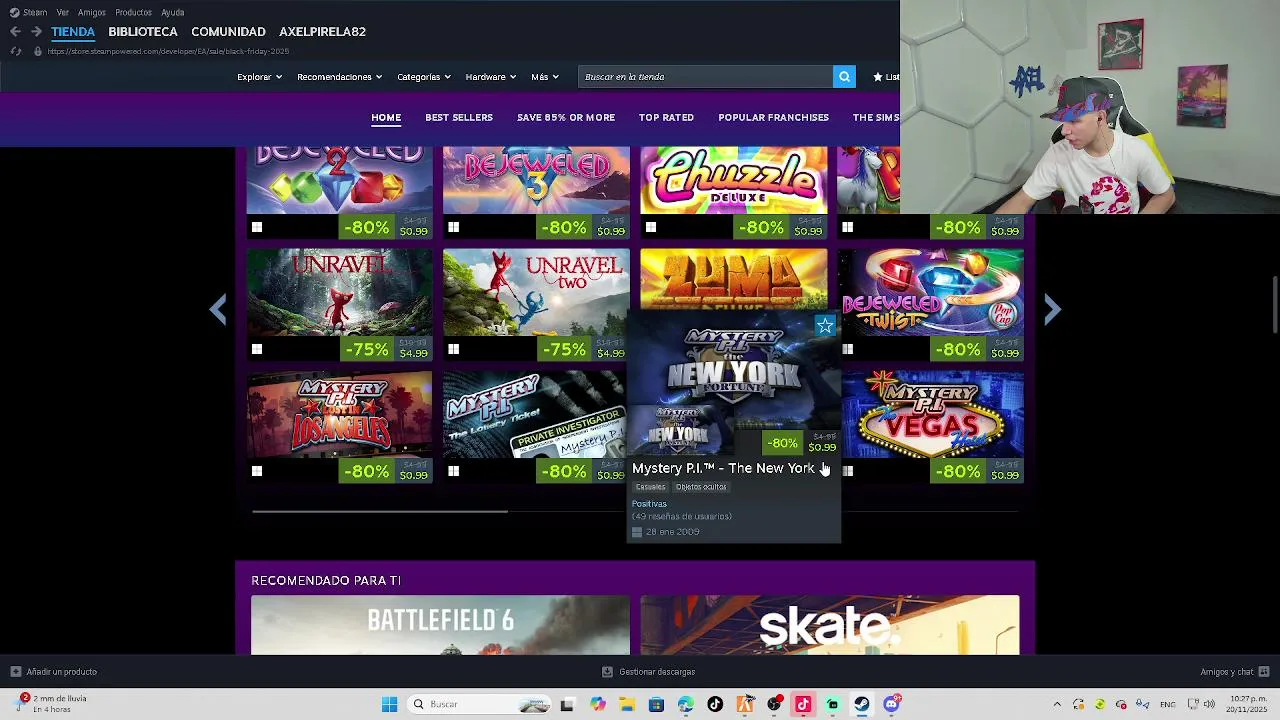Viewport: 1280px width, 720px height.
Task: Click the magnifier search button in store
Action: [844, 77]
